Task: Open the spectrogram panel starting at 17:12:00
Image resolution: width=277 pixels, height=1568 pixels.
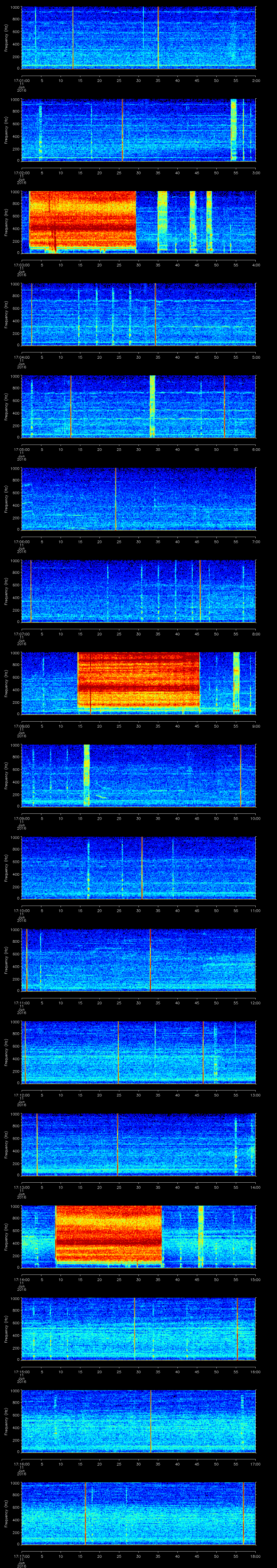Action: (138, 1052)
